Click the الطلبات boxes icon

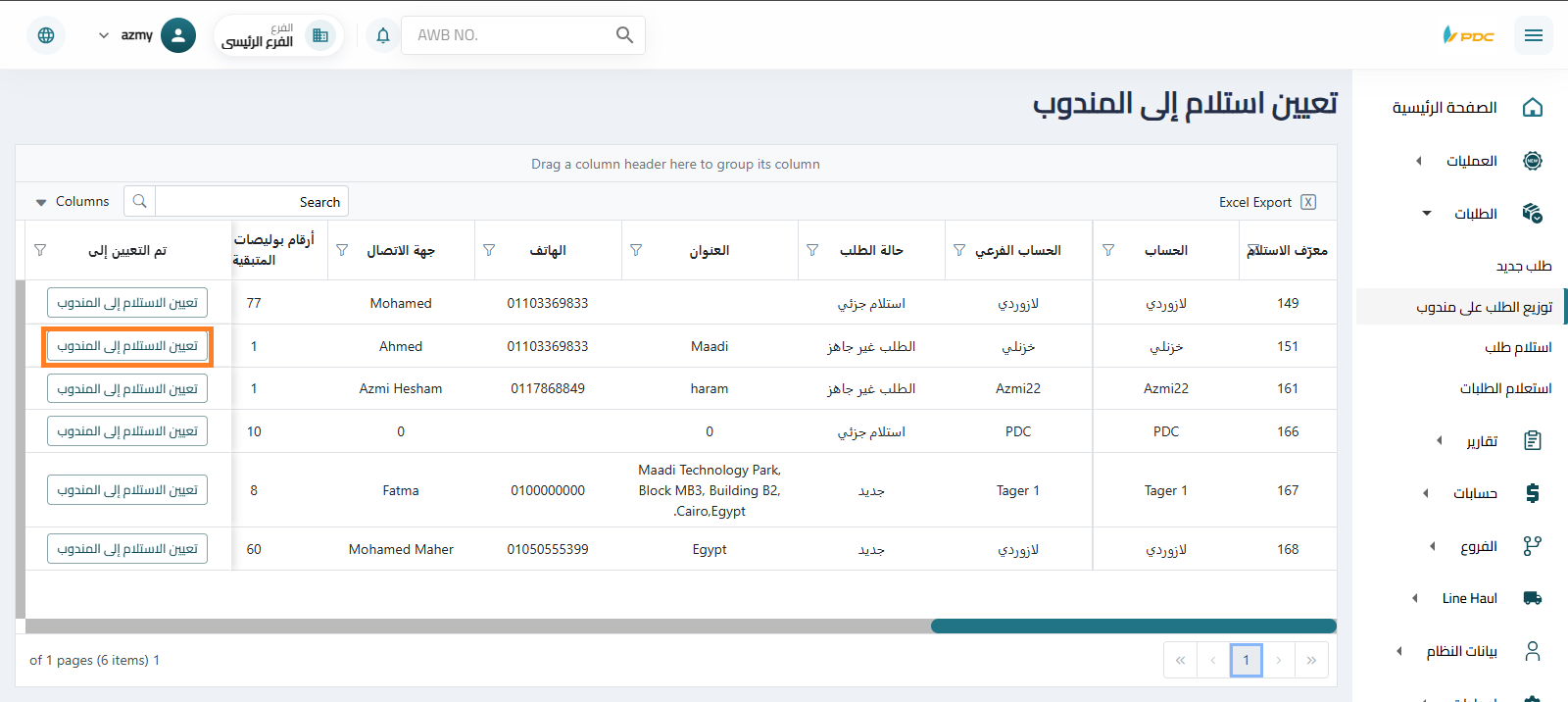pos(1533,213)
